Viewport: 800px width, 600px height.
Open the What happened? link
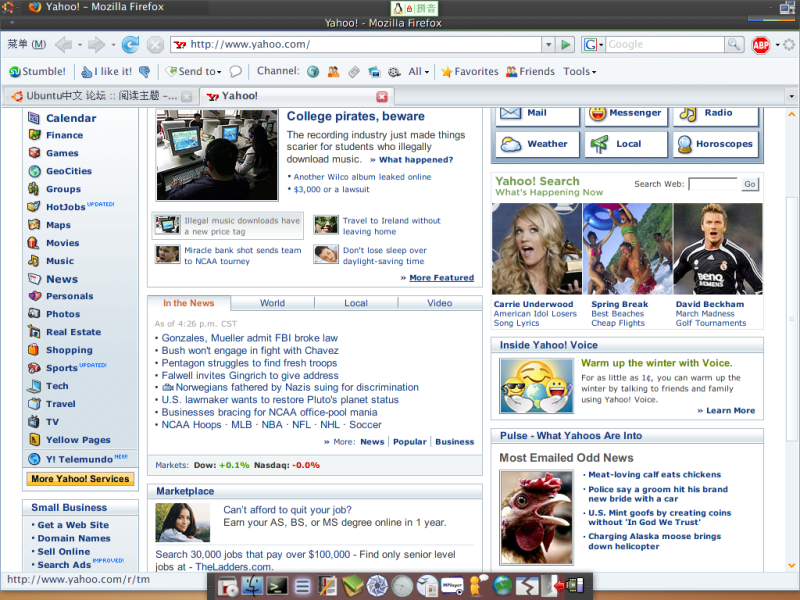pyautogui.click(x=416, y=160)
